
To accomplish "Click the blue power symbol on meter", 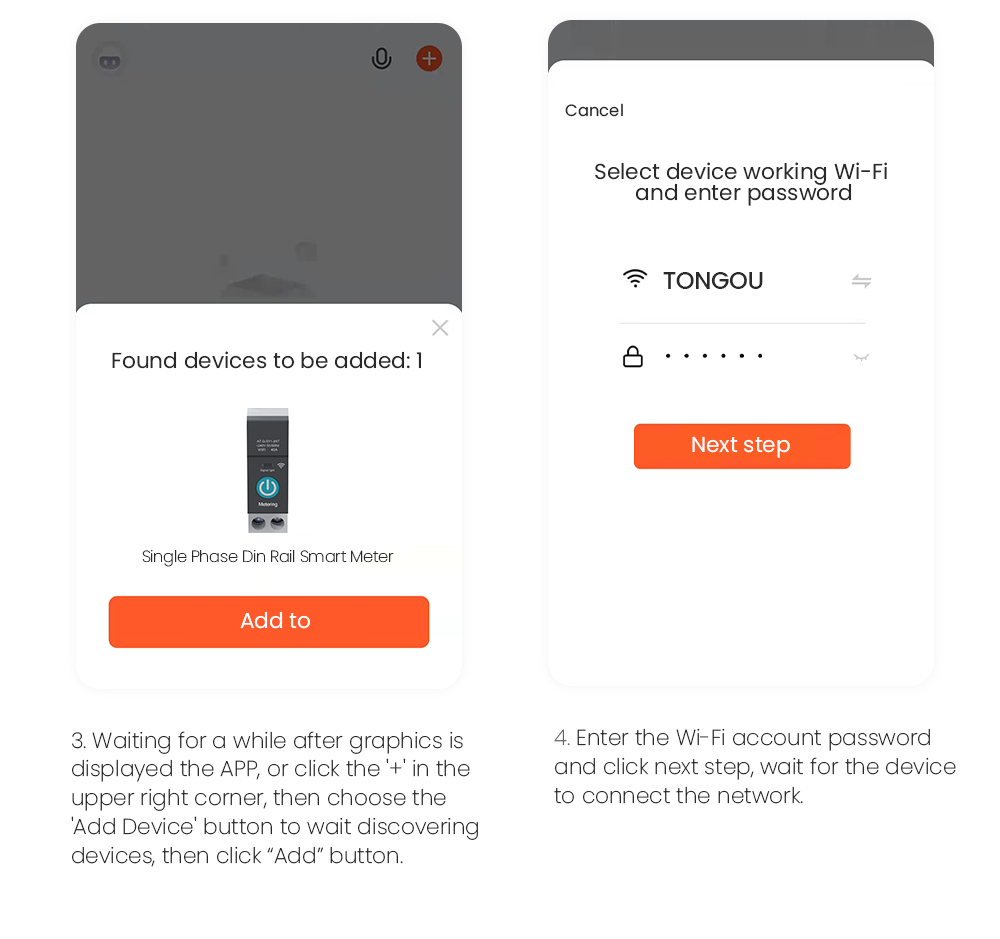I will tap(267, 487).
